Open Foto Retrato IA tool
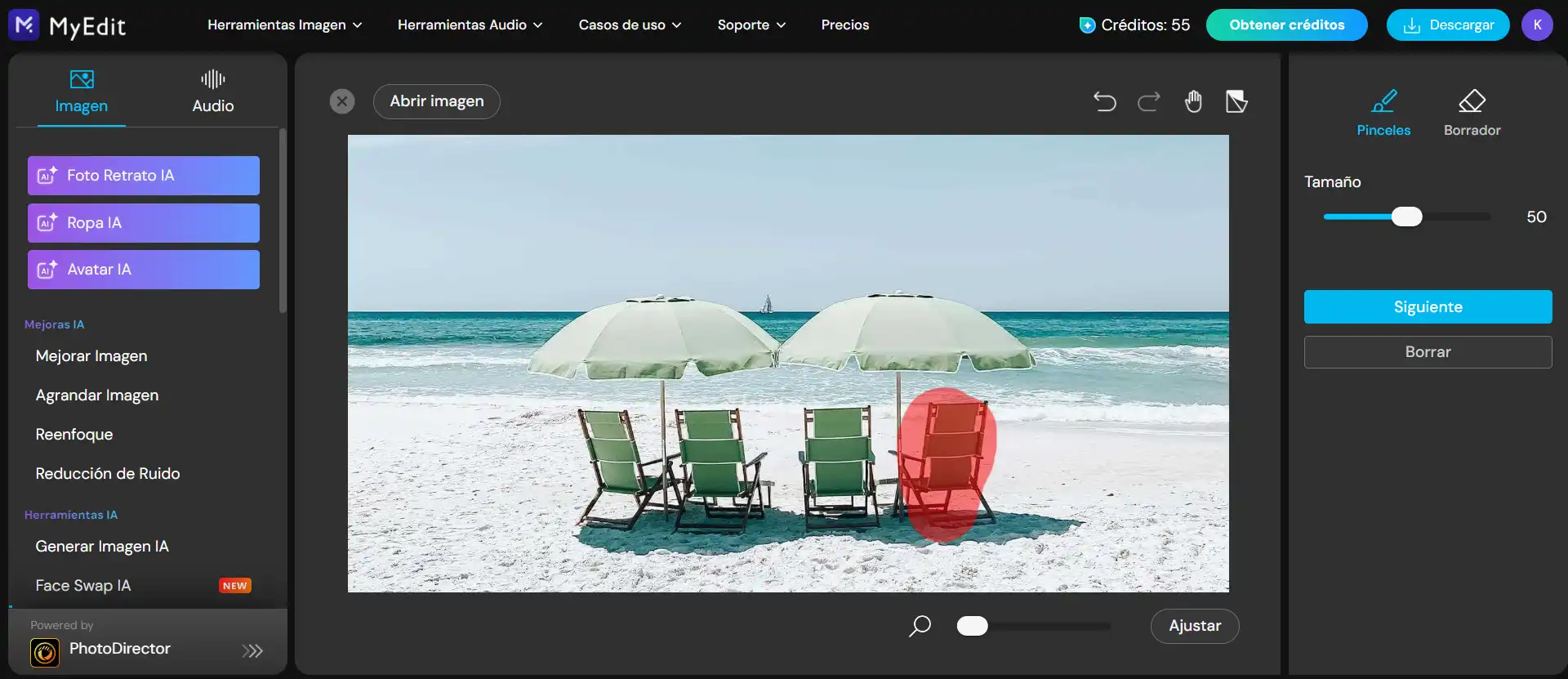1568x679 pixels. 144,176
